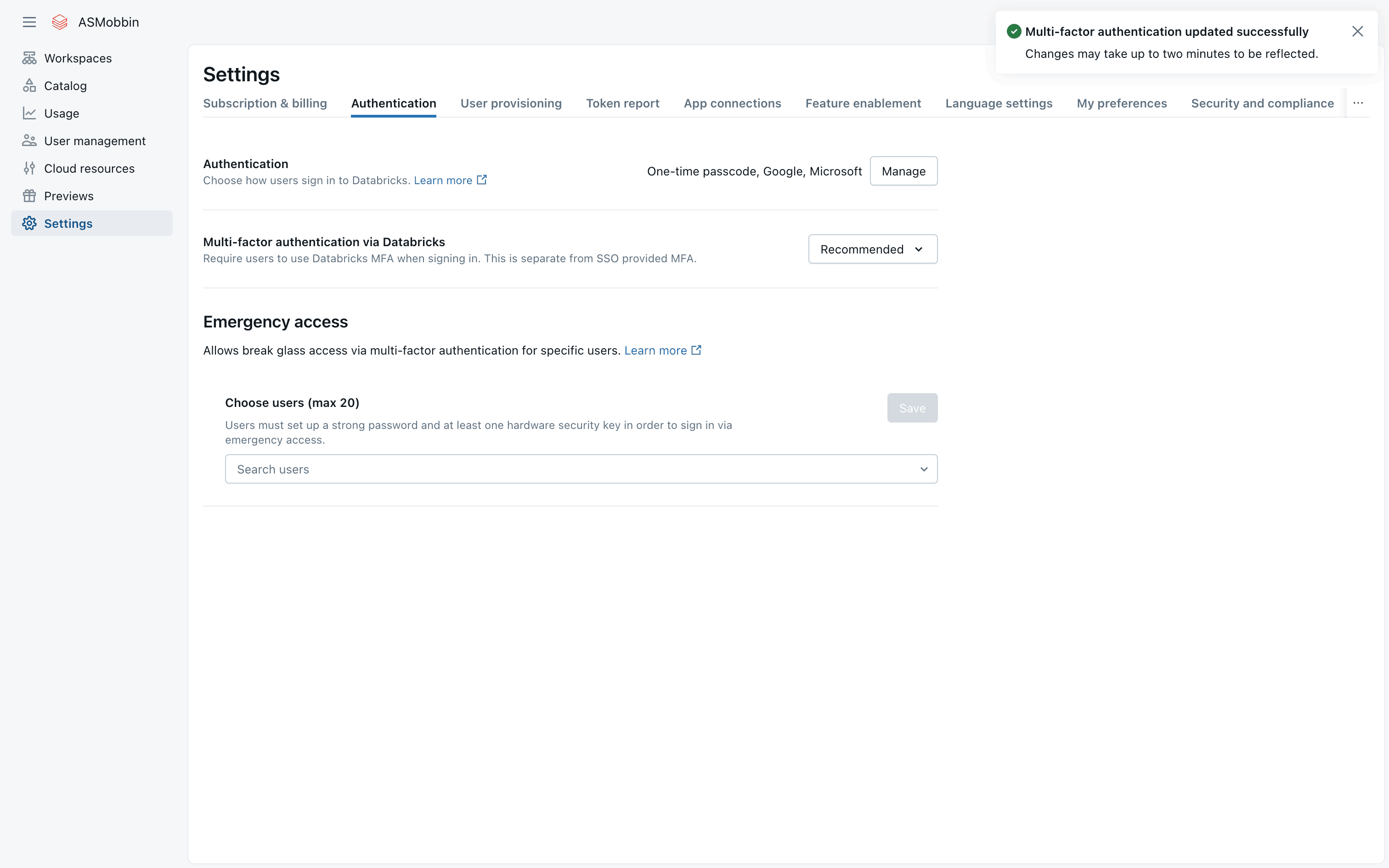
Task: Open the User management section
Action: tap(95, 141)
